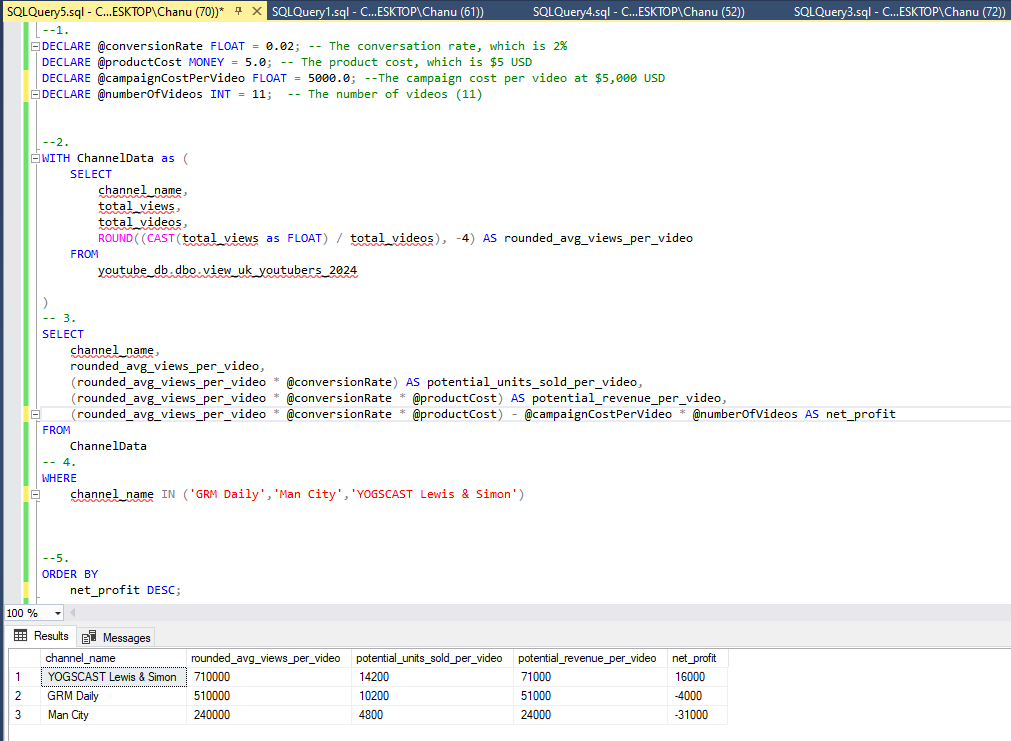Close the SQLQuery5.sql tab
1011x741 pixels.
click(x=257, y=12)
